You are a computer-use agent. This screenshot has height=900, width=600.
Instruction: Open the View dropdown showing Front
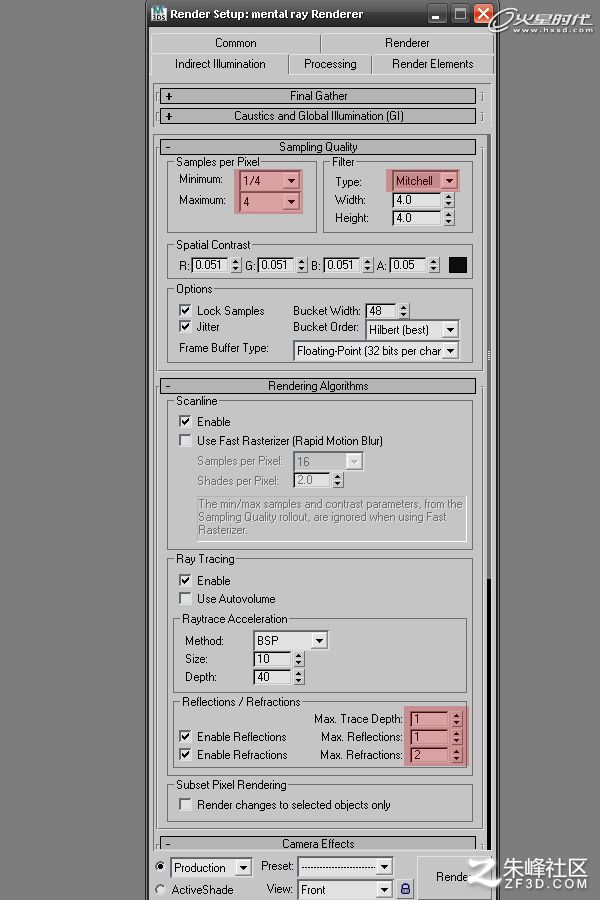[x=385, y=890]
